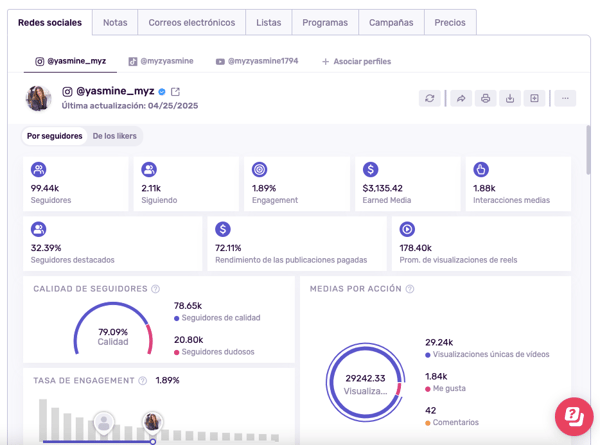Switch to the Campañas tab
The height and width of the screenshot is (445, 600).
coord(390,22)
